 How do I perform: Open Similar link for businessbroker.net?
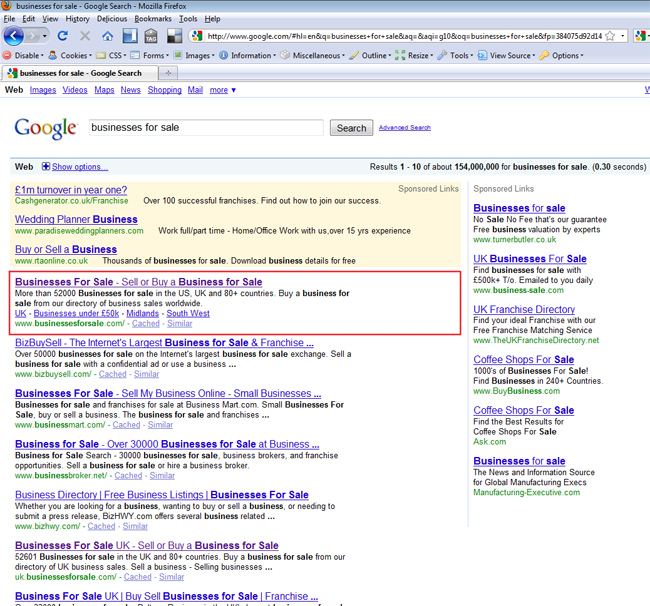pos(162,475)
